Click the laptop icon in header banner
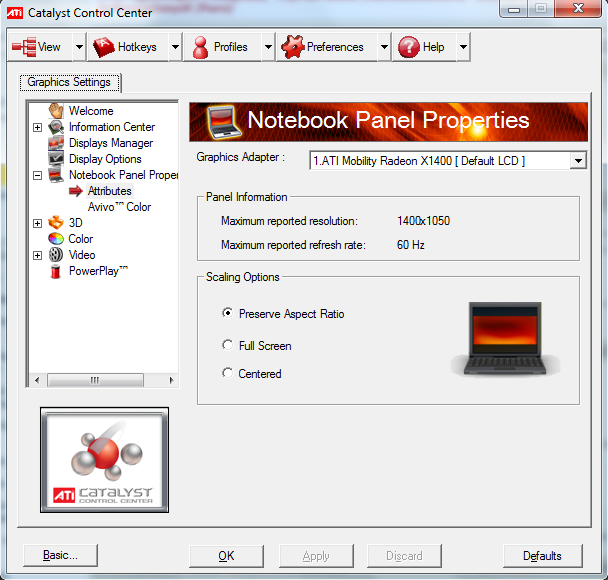The width and height of the screenshot is (608, 580). 224,122
